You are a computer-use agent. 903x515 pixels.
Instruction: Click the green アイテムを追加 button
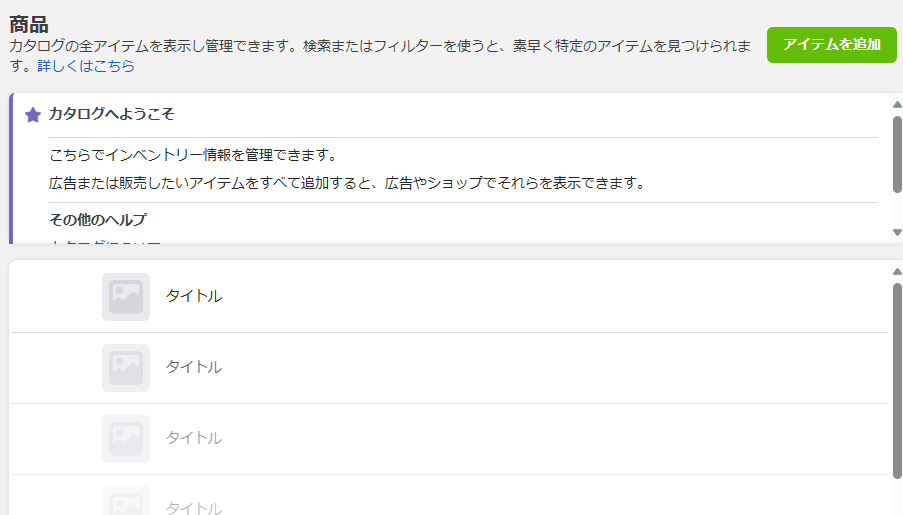(832, 44)
